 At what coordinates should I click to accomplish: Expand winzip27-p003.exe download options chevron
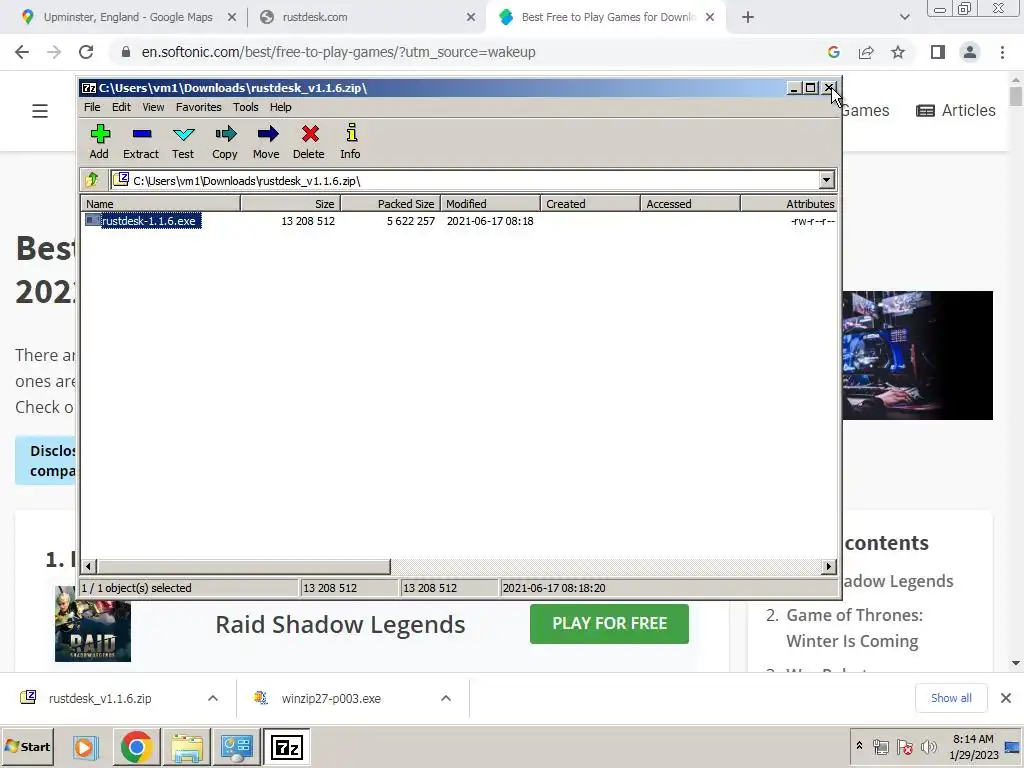point(446,698)
